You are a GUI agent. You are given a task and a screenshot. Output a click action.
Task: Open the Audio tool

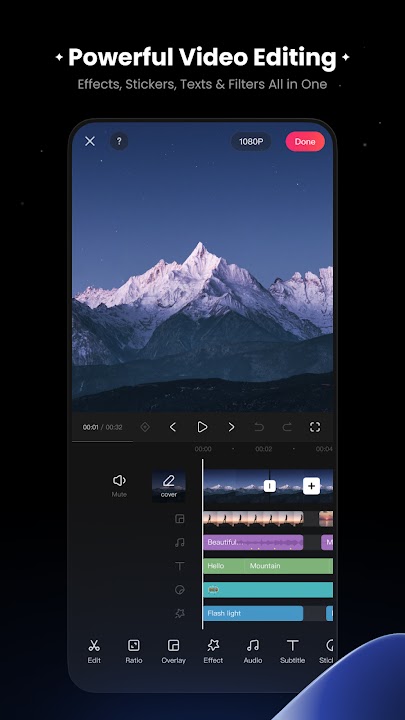253,651
